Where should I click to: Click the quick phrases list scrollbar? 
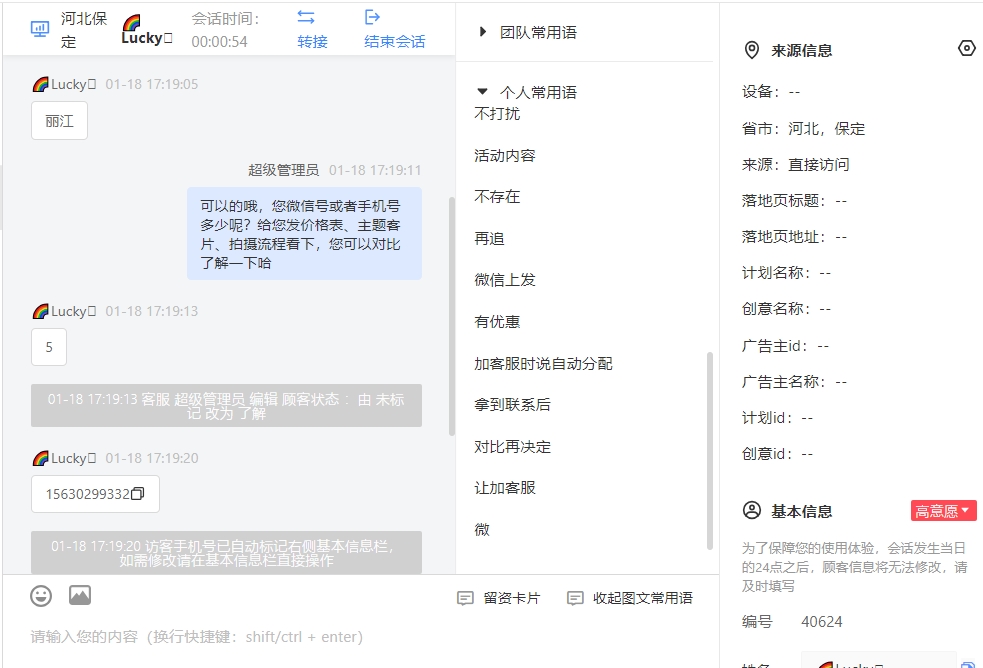[710, 451]
